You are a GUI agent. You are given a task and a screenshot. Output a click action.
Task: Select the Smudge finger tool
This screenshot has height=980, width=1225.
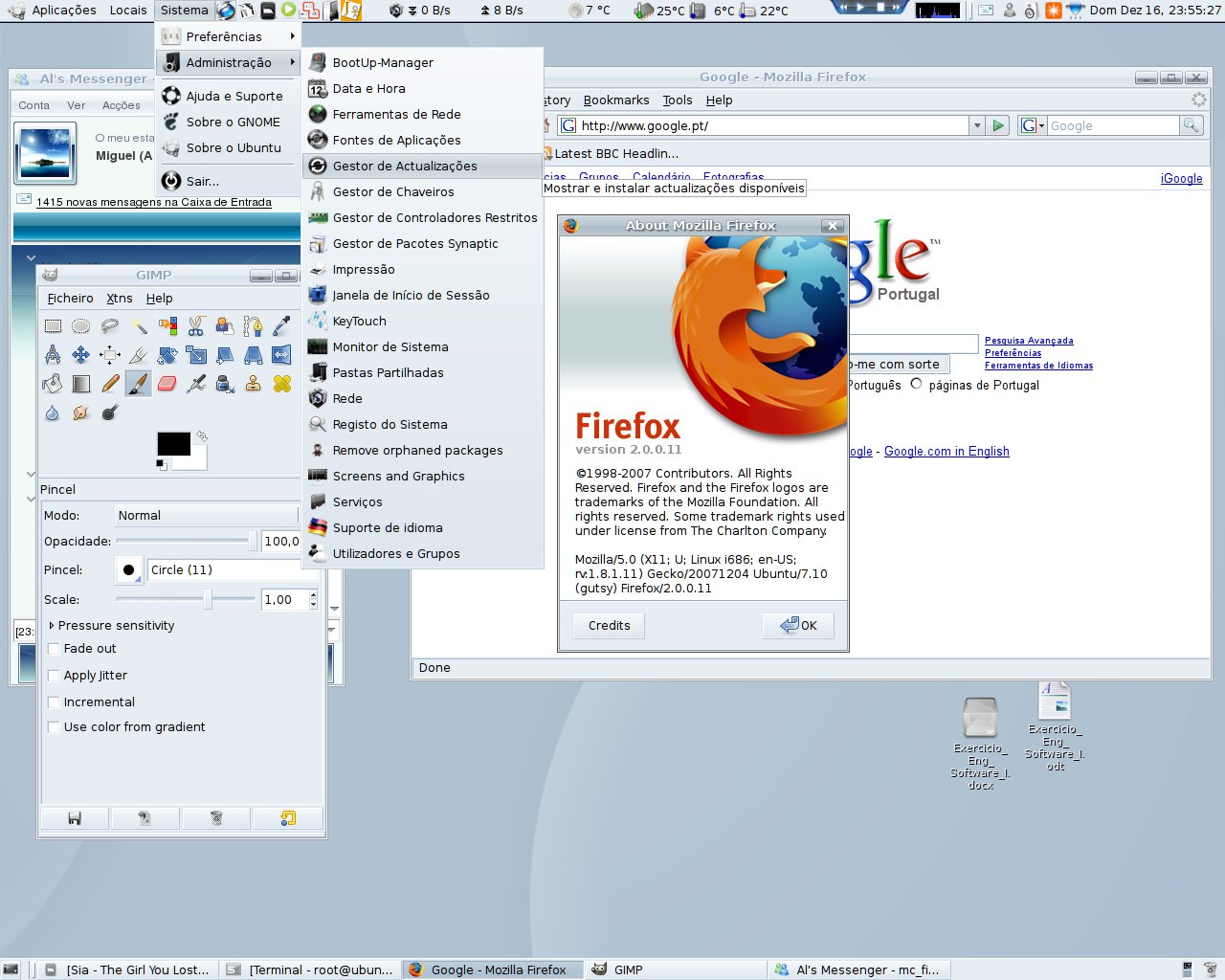pyautogui.click(x=81, y=412)
